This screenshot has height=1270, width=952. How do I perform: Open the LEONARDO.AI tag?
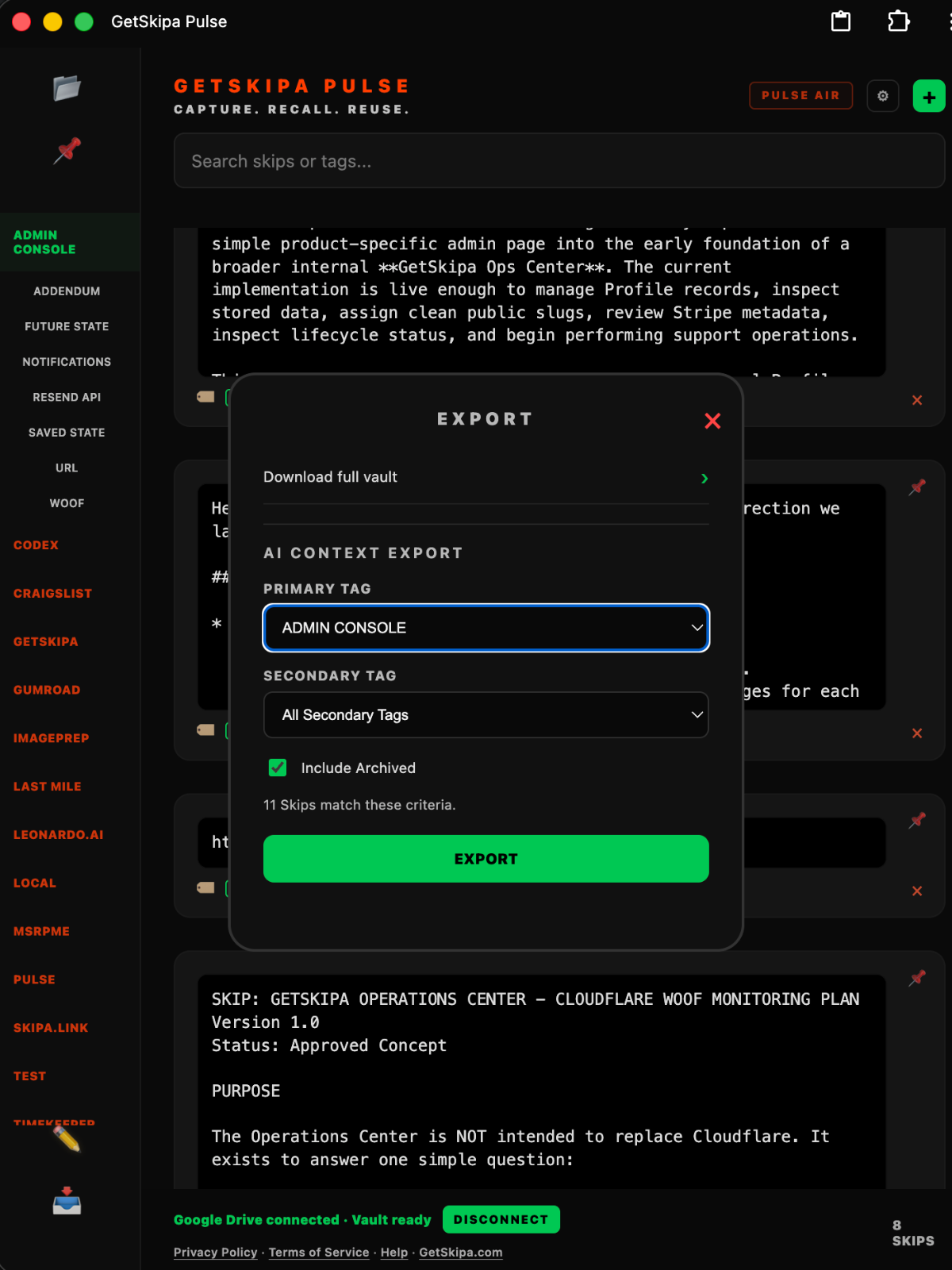pyautogui.click(x=58, y=835)
